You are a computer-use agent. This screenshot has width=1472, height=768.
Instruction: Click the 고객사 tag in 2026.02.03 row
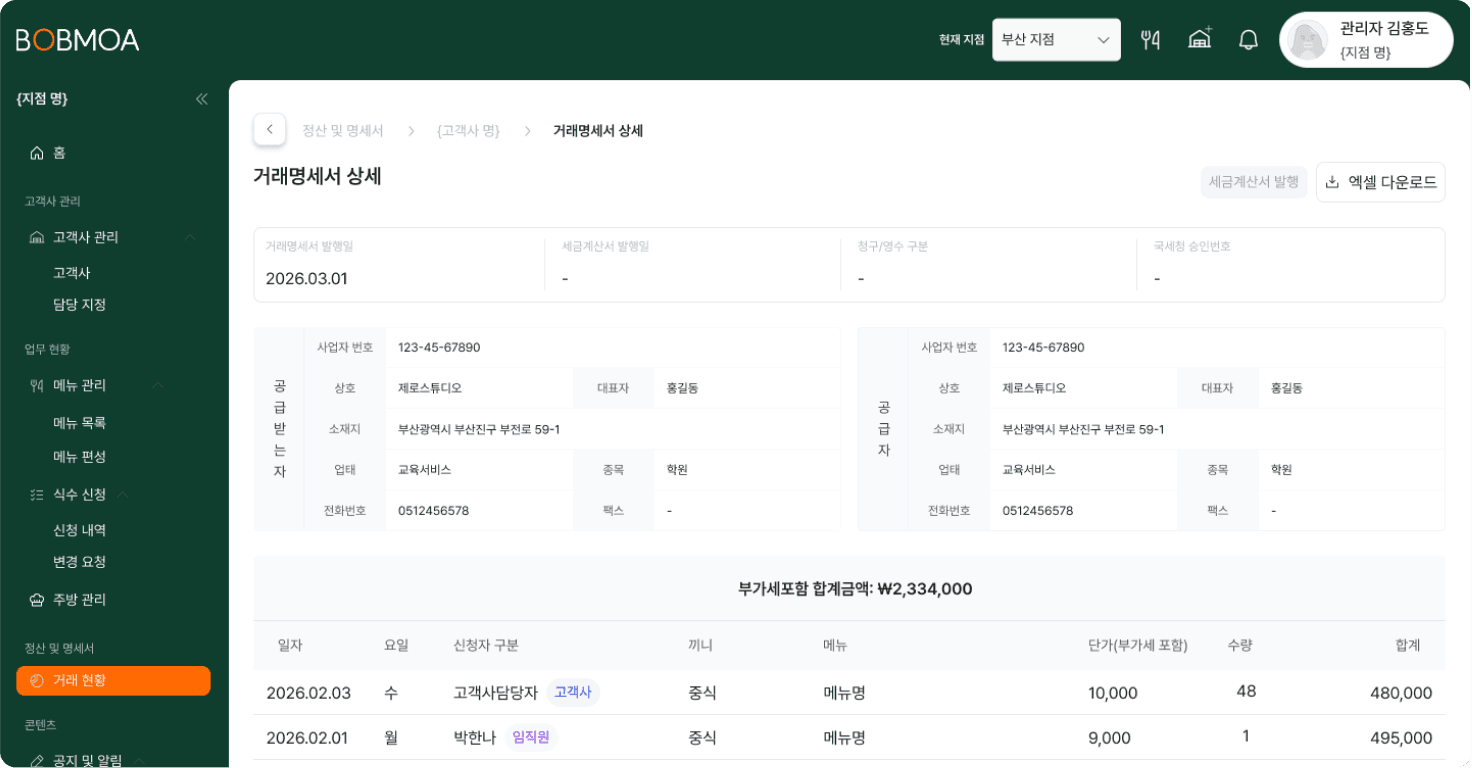(x=573, y=692)
